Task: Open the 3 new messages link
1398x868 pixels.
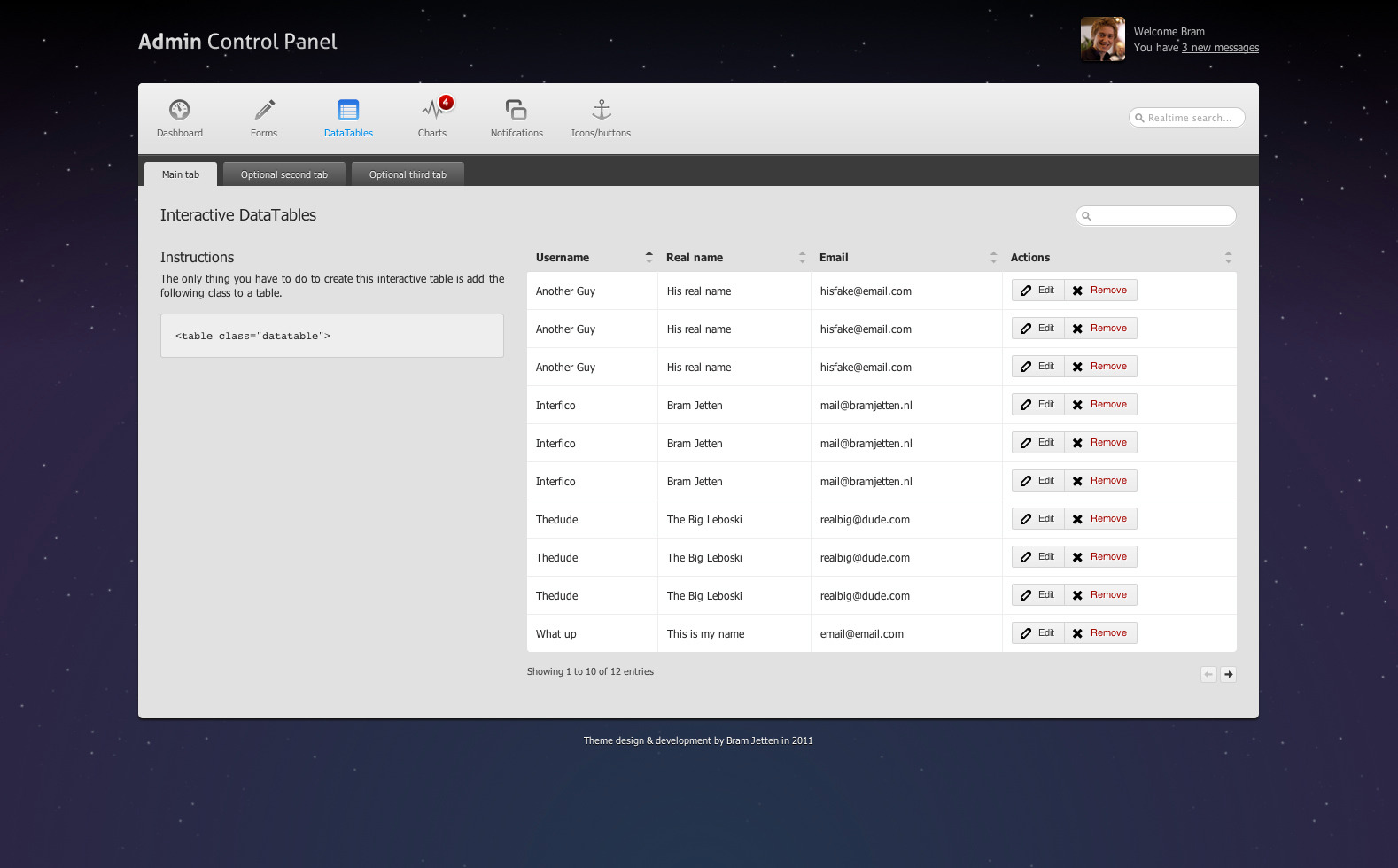Action: tap(1220, 48)
